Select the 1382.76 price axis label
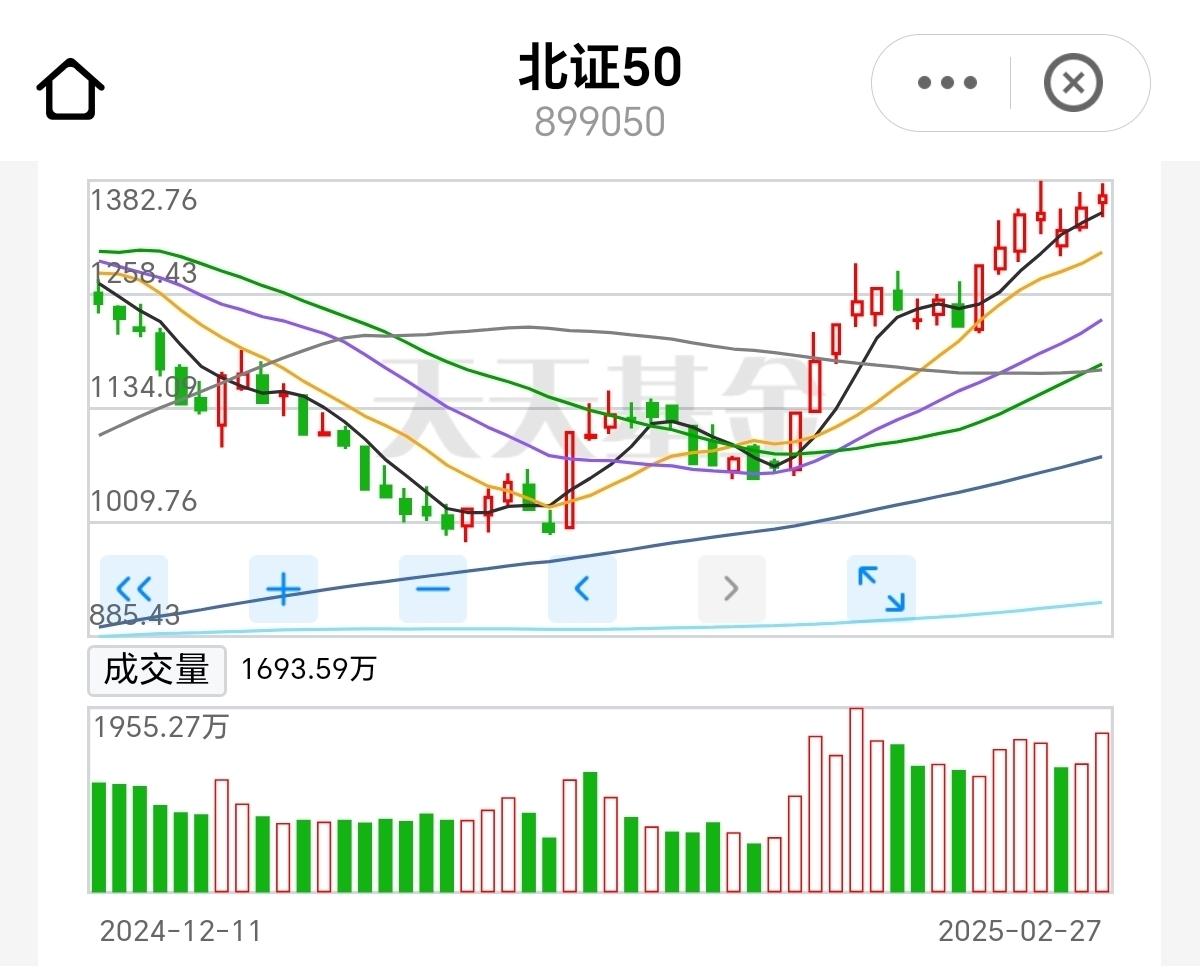 coord(144,200)
